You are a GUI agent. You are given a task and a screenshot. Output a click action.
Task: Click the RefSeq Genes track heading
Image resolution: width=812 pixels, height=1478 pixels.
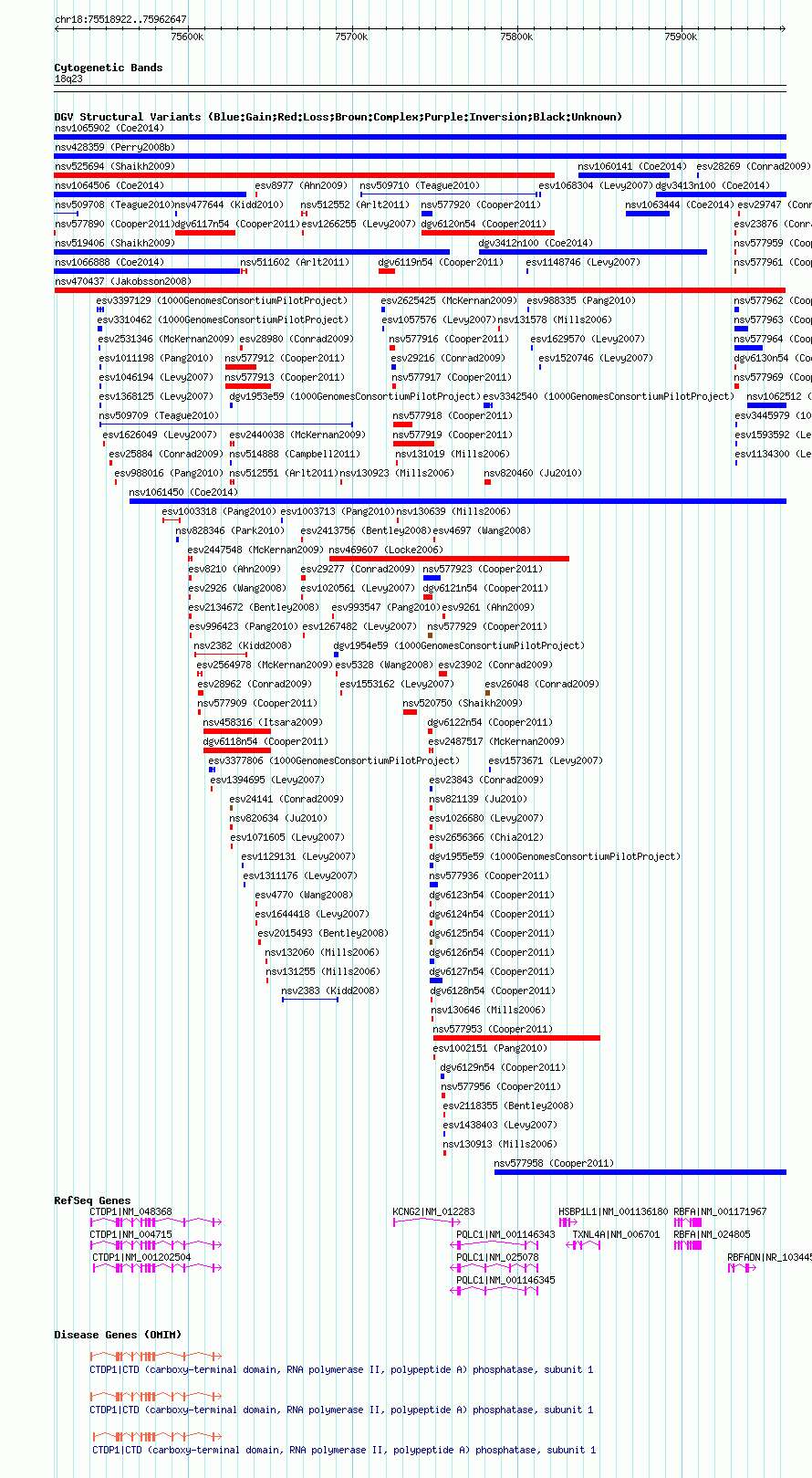click(x=92, y=1200)
